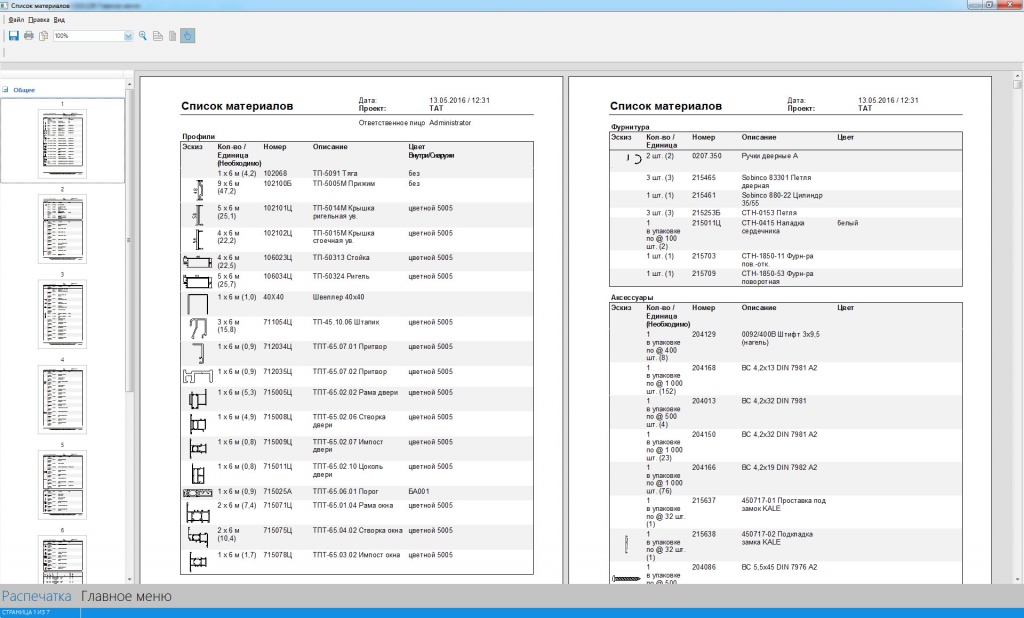Screen dimensions: 1024x618
Task: Click the Sobinco 83301 Петля дверная entry
Action: [775, 181]
